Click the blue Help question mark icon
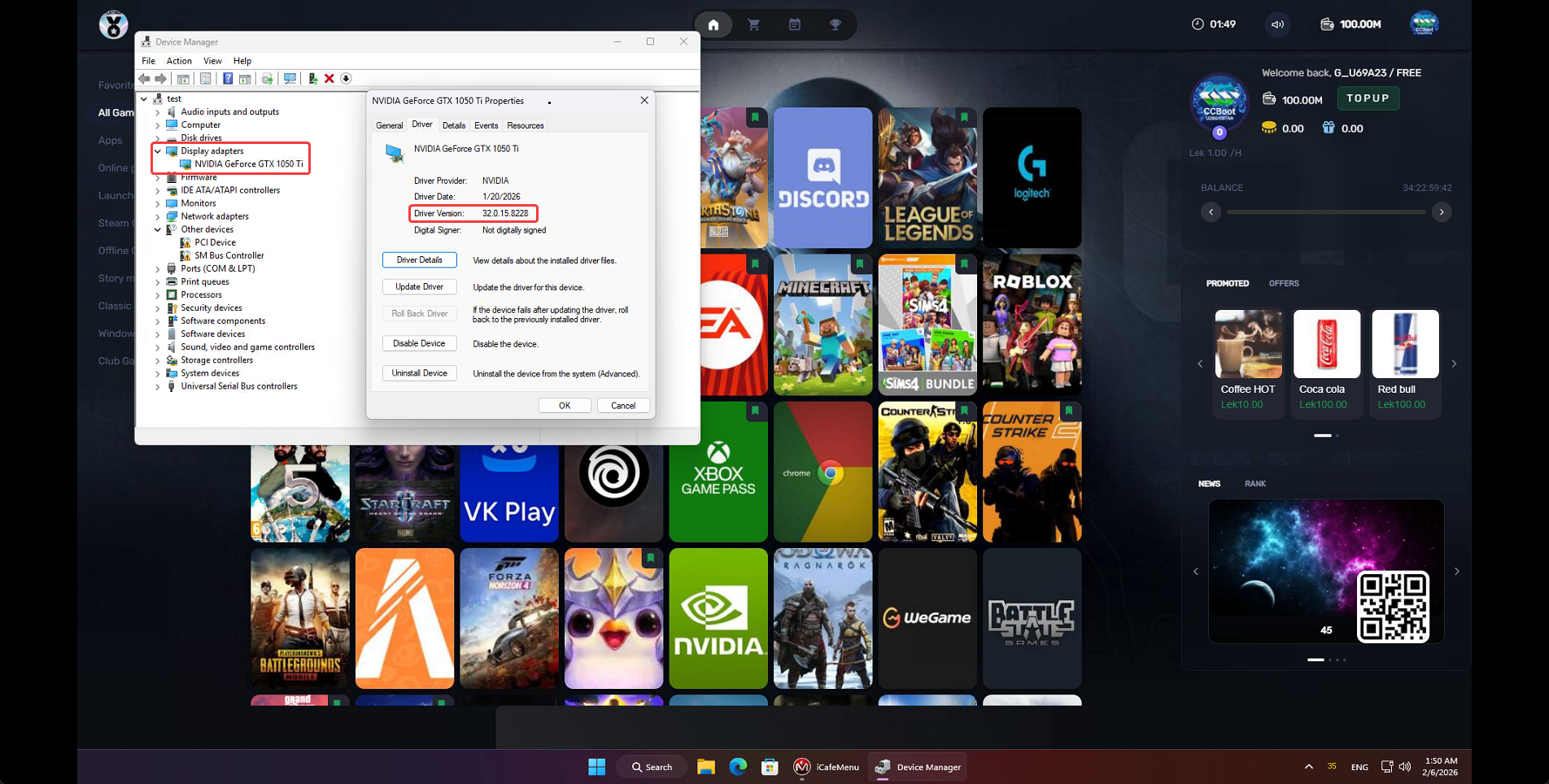The height and width of the screenshot is (784, 1549). point(228,78)
